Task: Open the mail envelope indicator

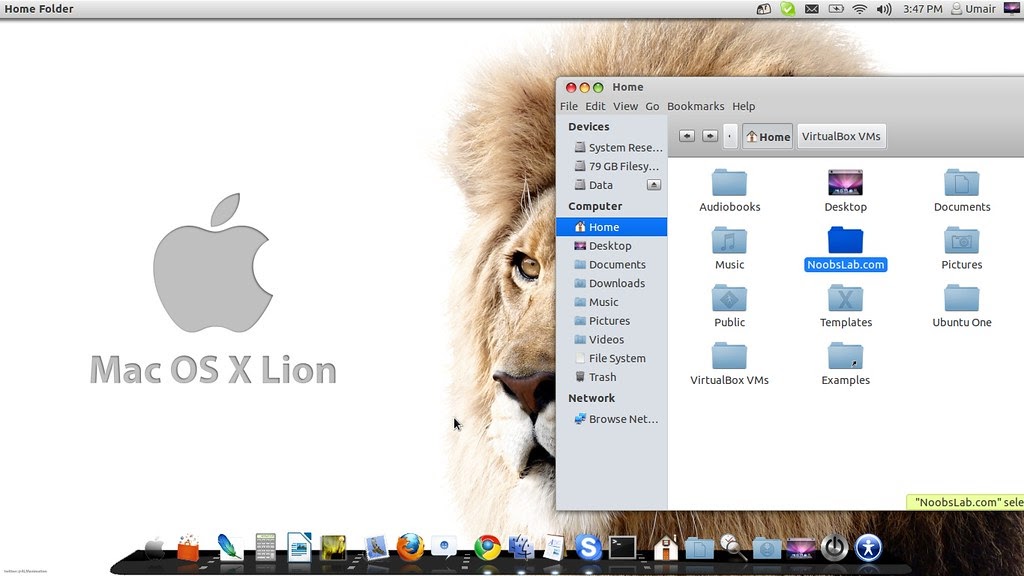Action: point(812,9)
